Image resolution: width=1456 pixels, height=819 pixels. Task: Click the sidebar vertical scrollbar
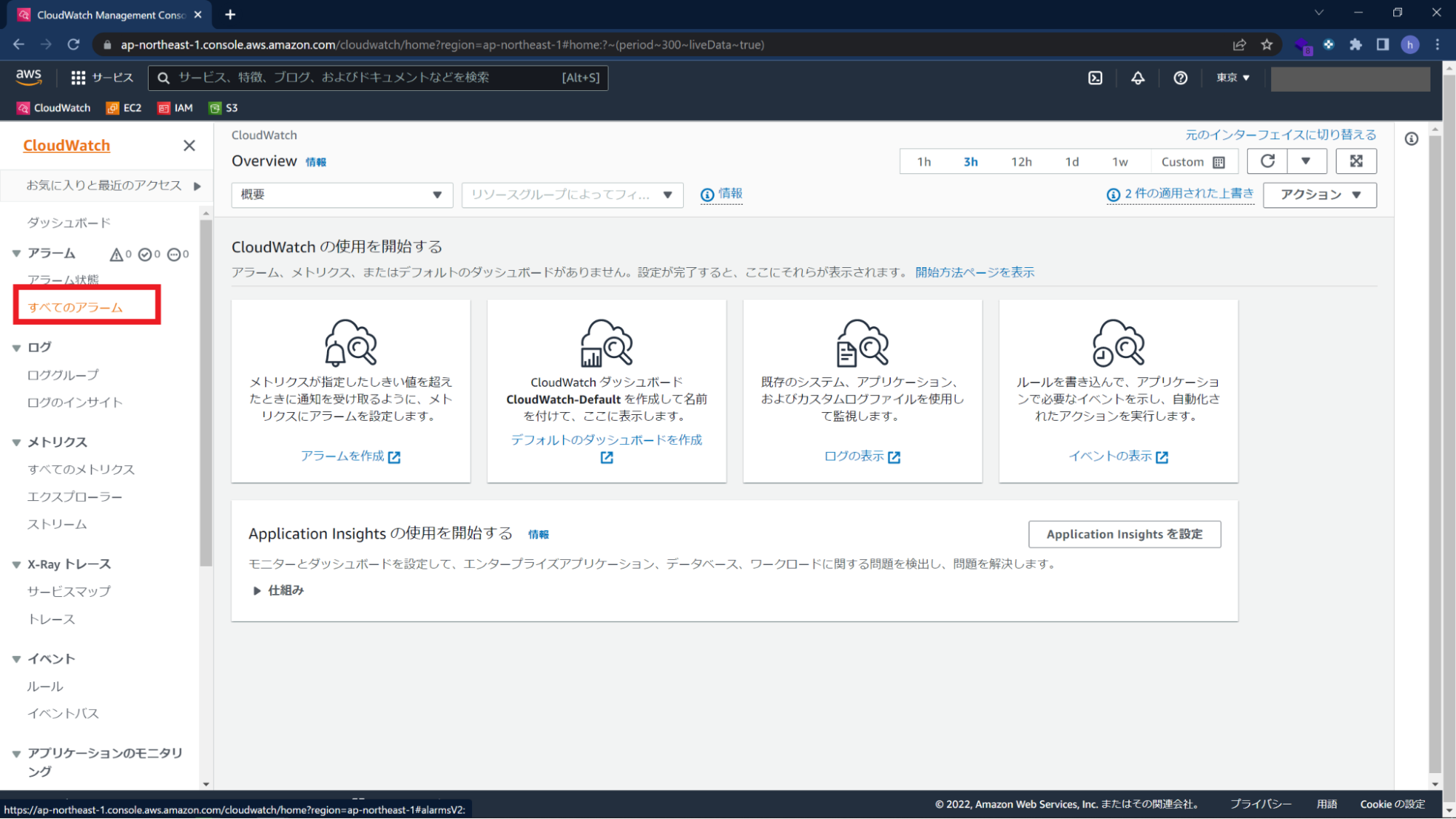click(x=206, y=393)
